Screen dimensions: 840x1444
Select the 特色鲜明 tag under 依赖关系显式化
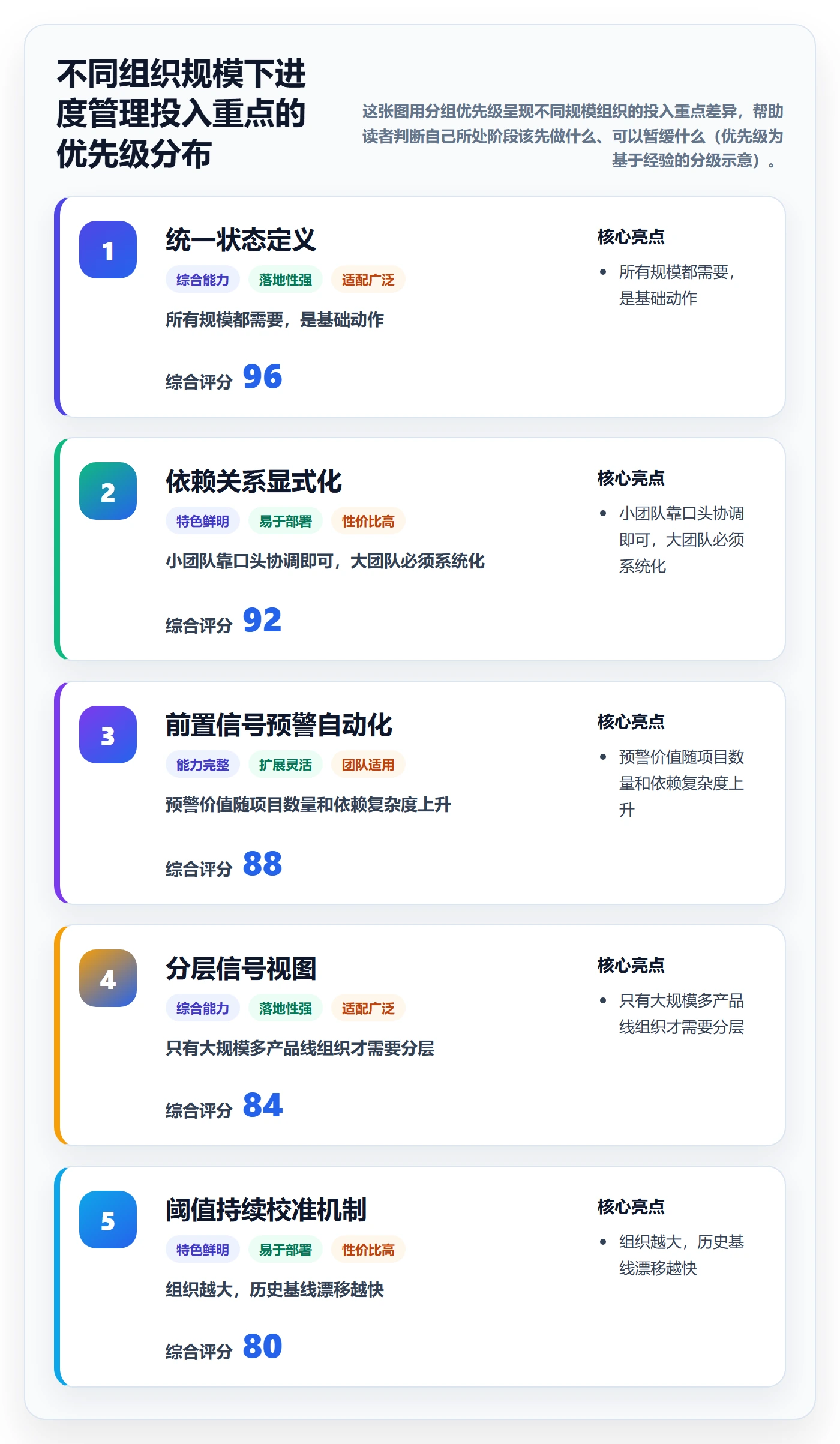click(x=203, y=521)
